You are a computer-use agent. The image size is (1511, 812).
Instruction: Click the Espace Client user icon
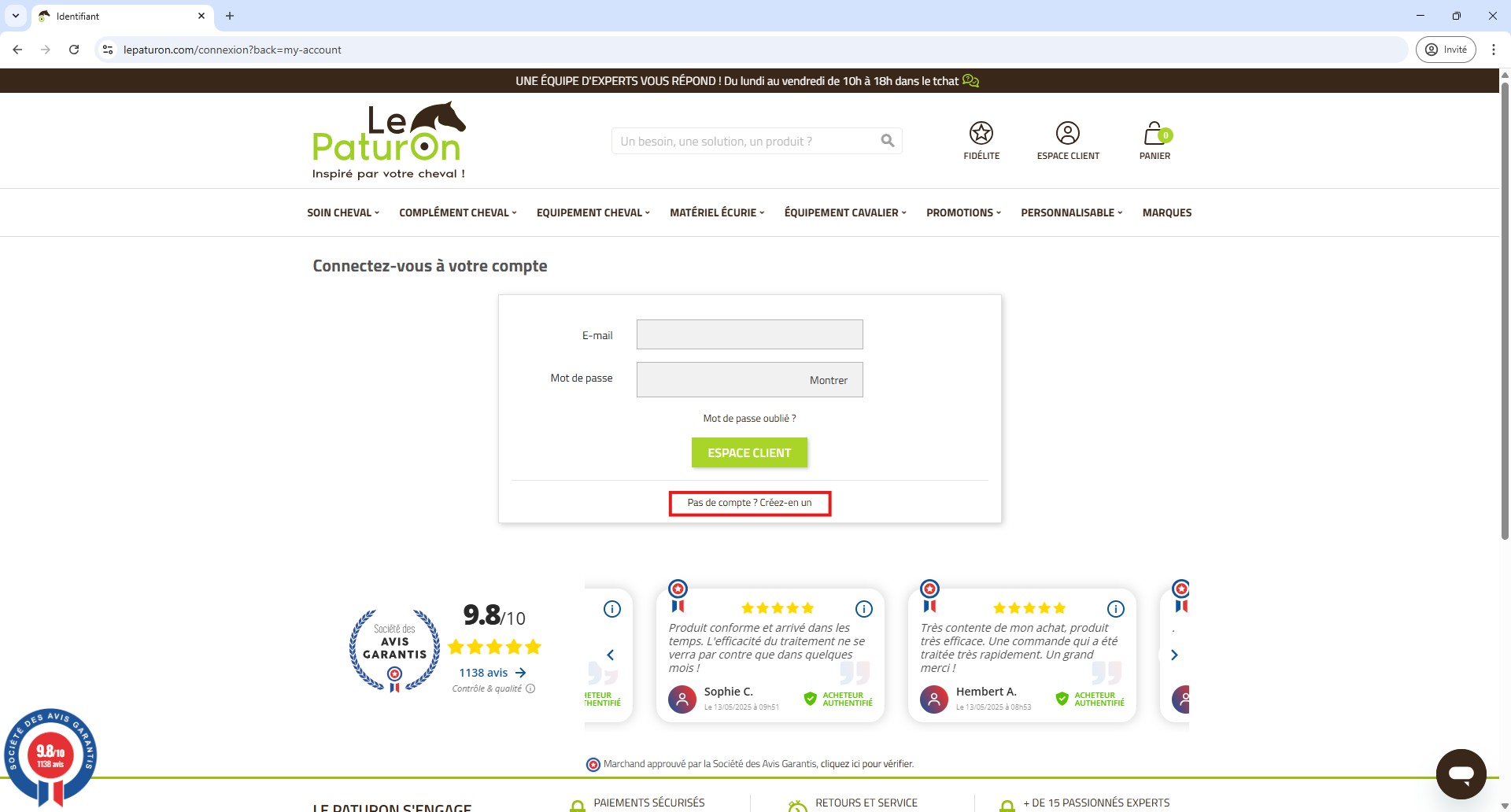[1067, 133]
